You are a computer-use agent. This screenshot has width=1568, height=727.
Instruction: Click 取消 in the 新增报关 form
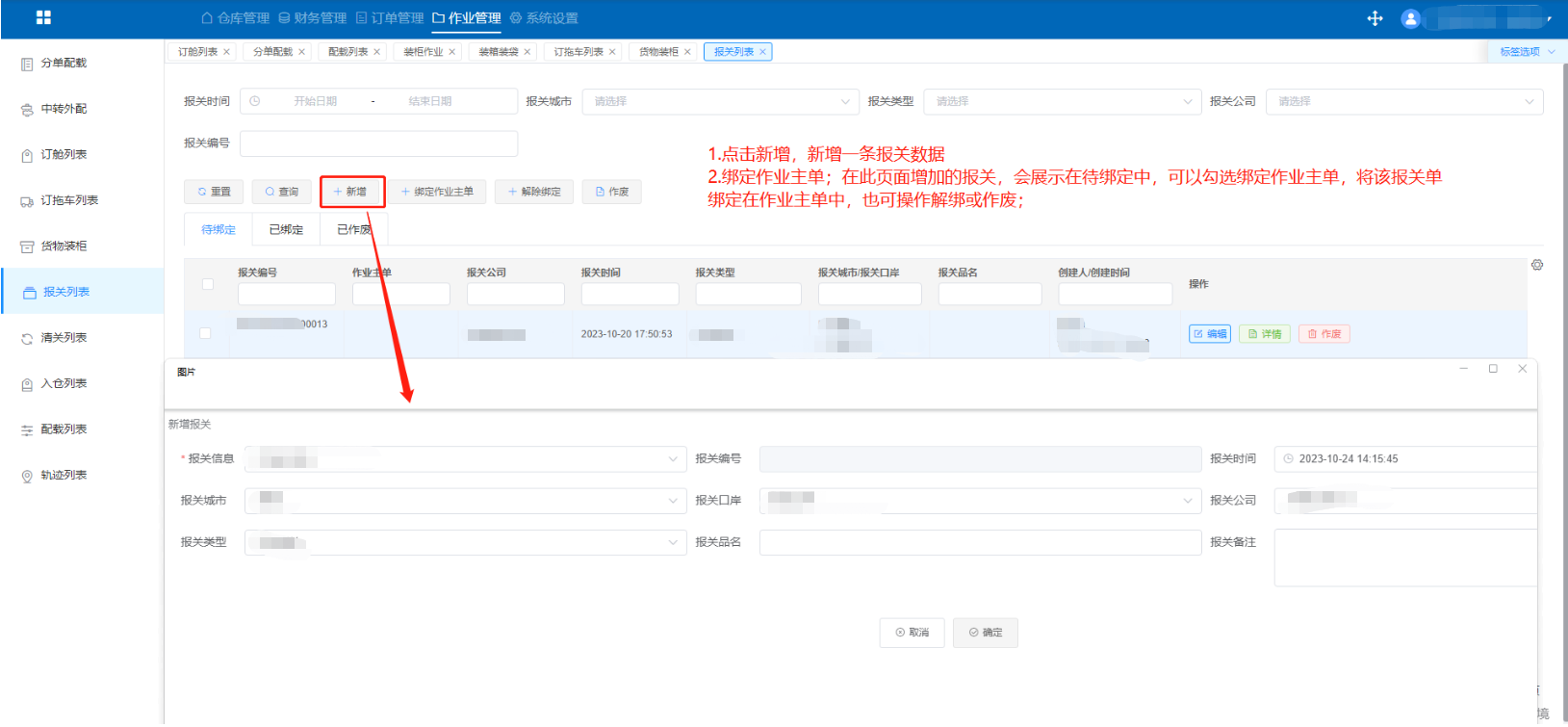pyautogui.click(x=912, y=633)
